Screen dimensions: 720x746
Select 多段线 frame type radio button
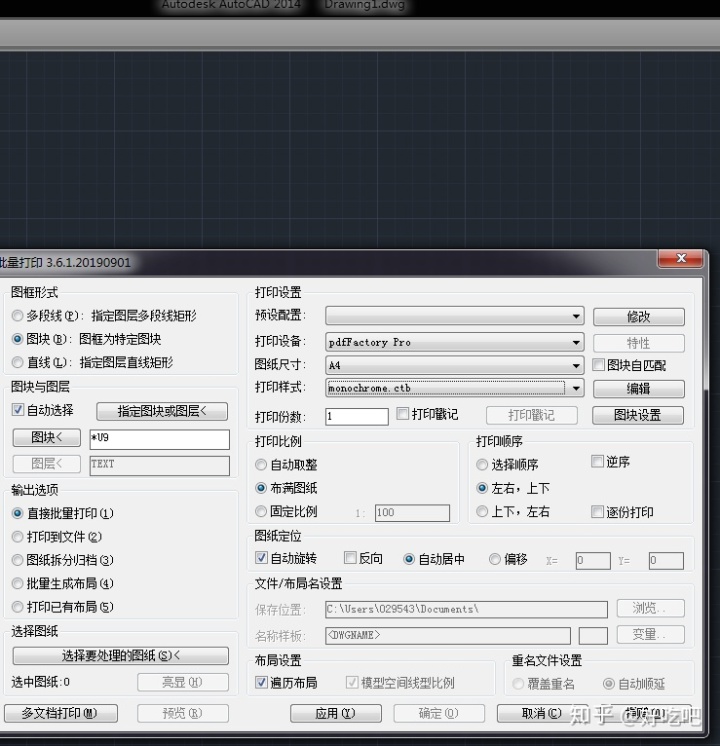(18, 316)
